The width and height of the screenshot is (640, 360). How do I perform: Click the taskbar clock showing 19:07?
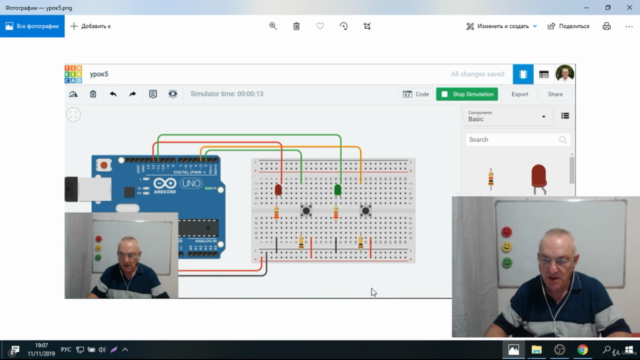[41, 350]
